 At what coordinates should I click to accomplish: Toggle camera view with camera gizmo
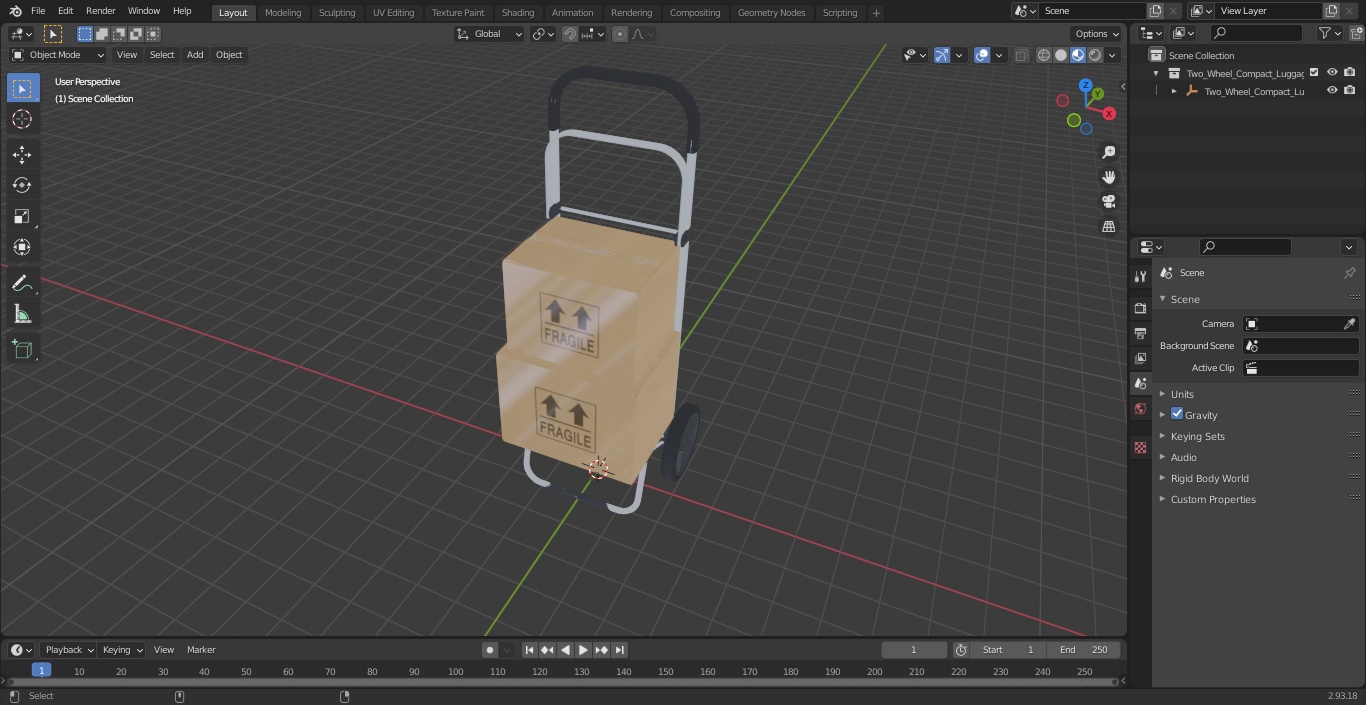coord(1108,201)
